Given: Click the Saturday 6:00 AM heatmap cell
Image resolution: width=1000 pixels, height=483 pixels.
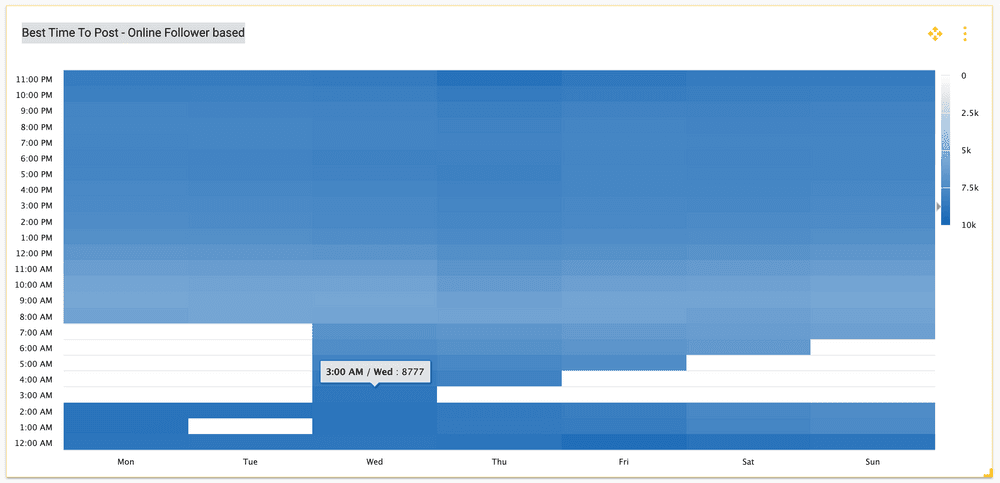Looking at the screenshot, I should coord(748,347).
